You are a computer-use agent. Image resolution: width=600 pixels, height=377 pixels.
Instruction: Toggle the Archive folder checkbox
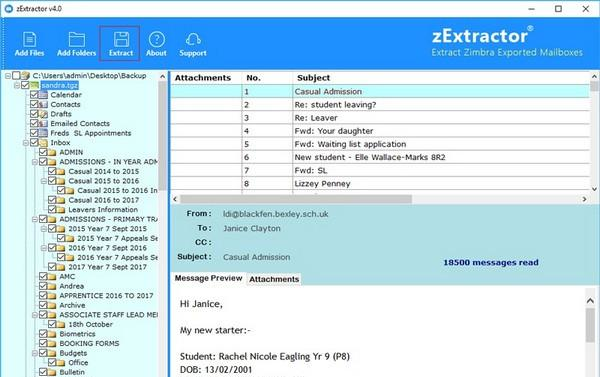[43, 305]
